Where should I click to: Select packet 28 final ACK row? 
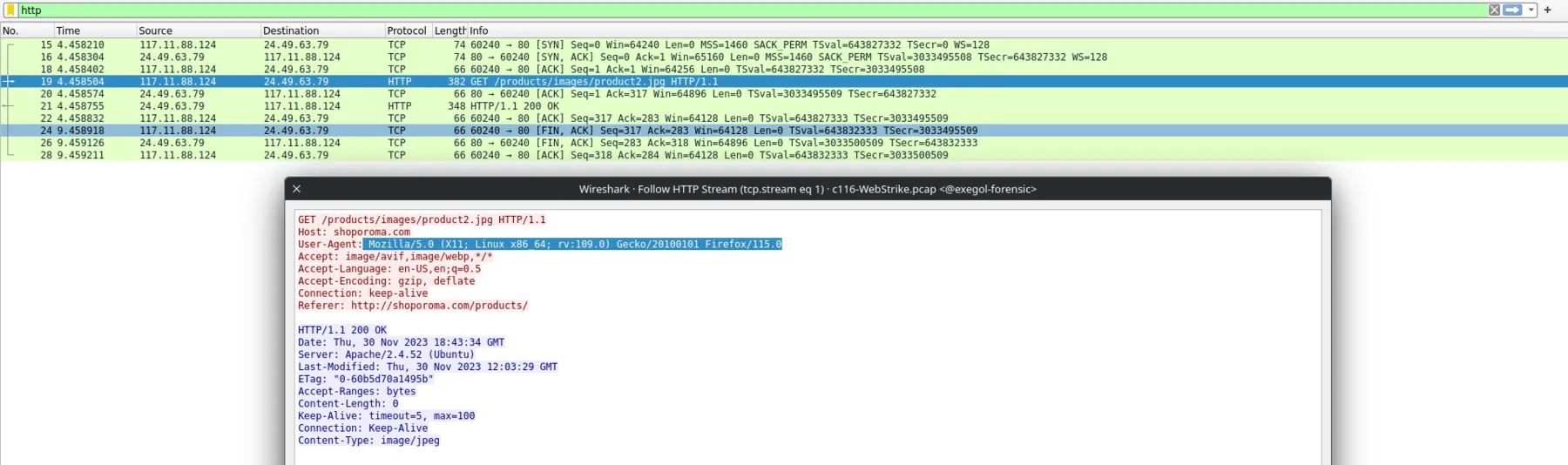[x=784, y=154]
